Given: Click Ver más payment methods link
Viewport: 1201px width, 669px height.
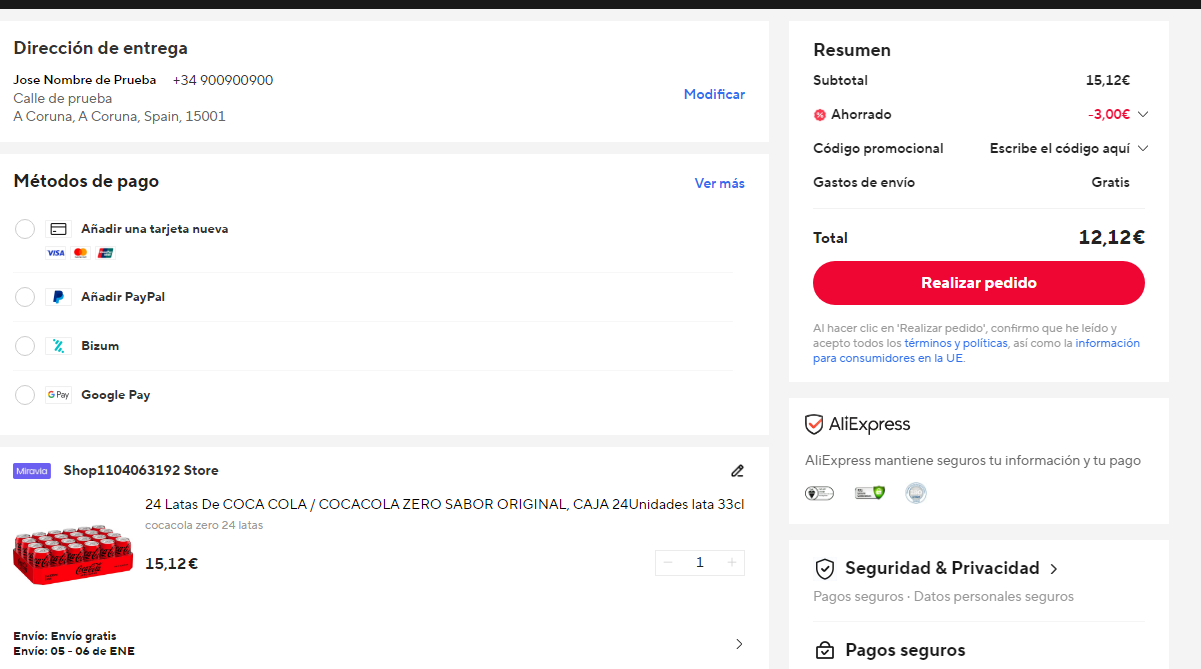Looking at the screenshot, I should coord(720,183).
